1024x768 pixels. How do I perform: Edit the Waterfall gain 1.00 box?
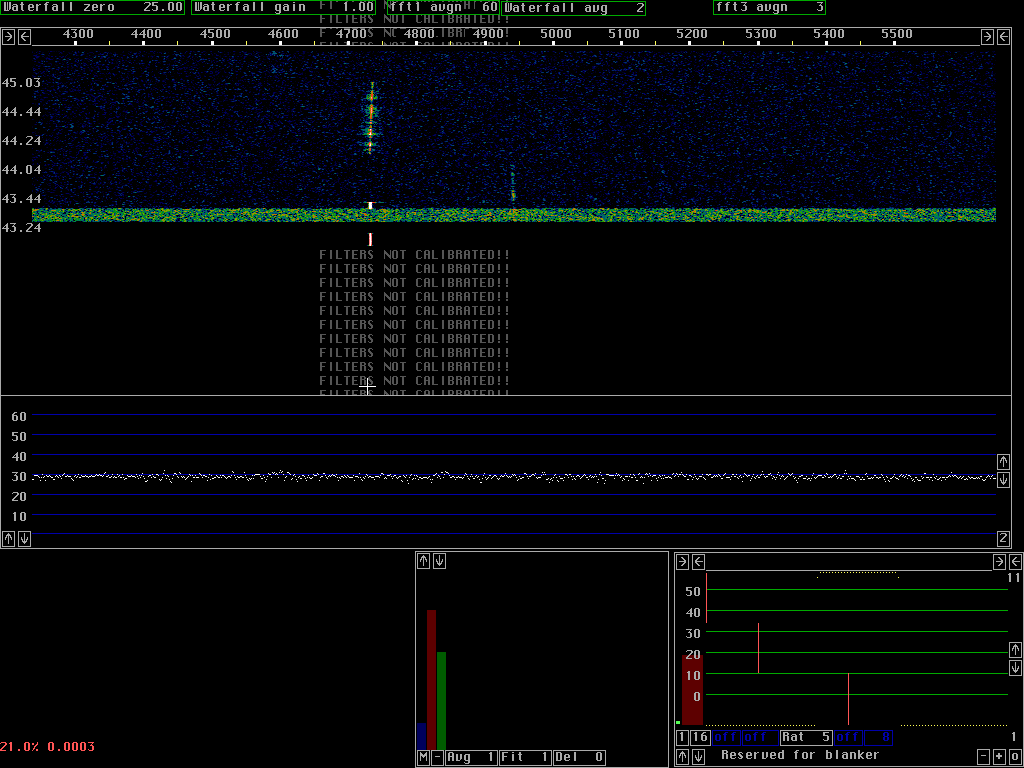[x=284, y=8]
